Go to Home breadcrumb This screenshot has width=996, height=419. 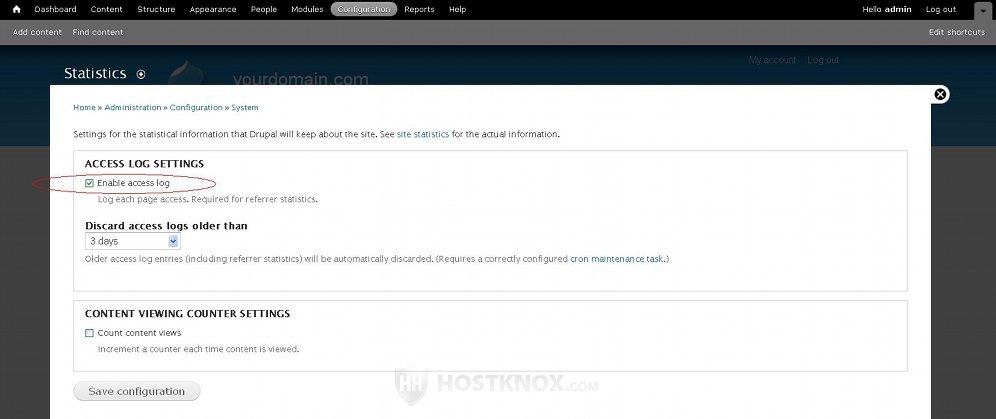click(x=84, y=108)
